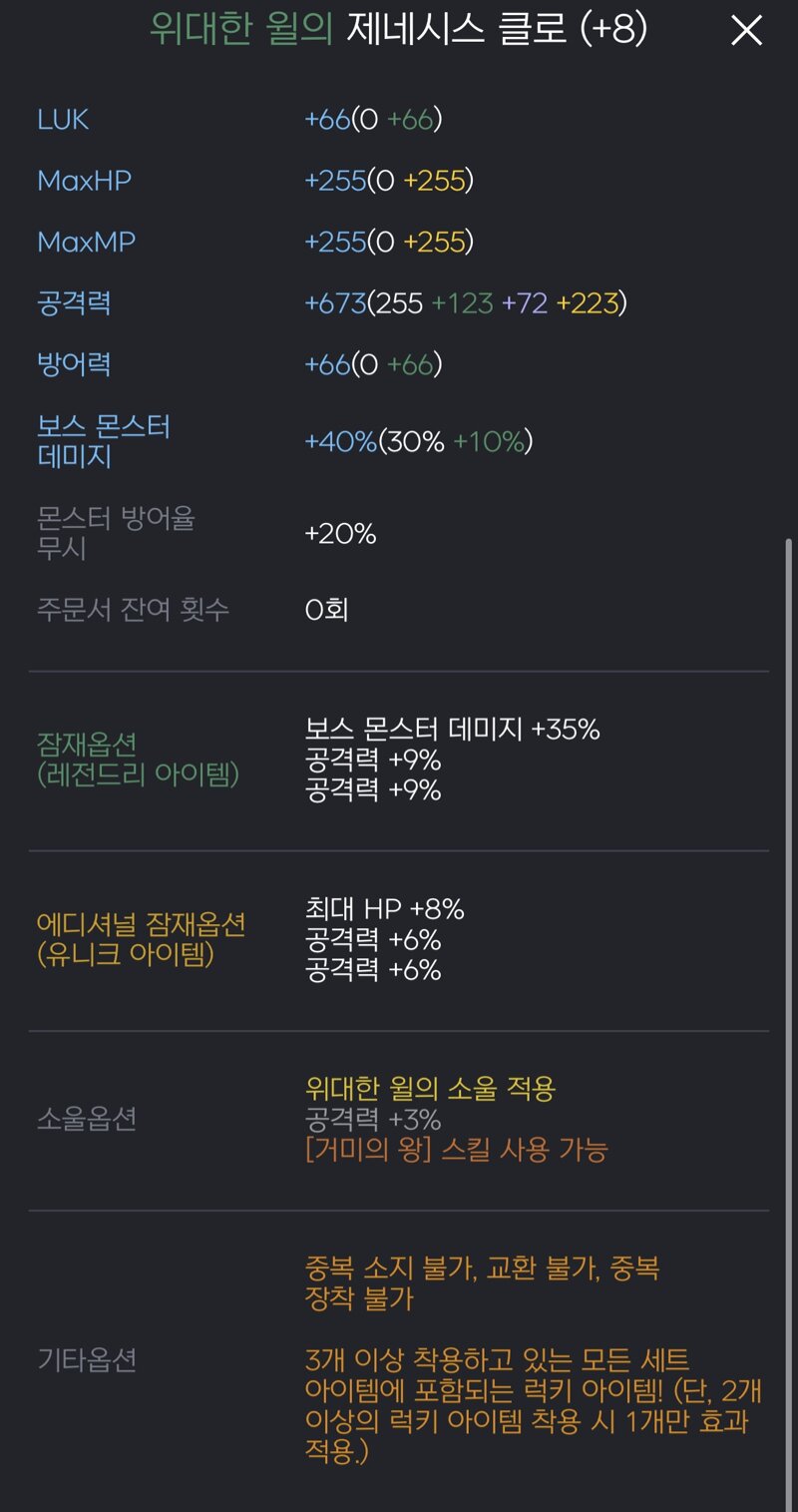Tap the item title 제네시스 클로 (+8)
Screen dimensions: 798x1512
(497, 30)
